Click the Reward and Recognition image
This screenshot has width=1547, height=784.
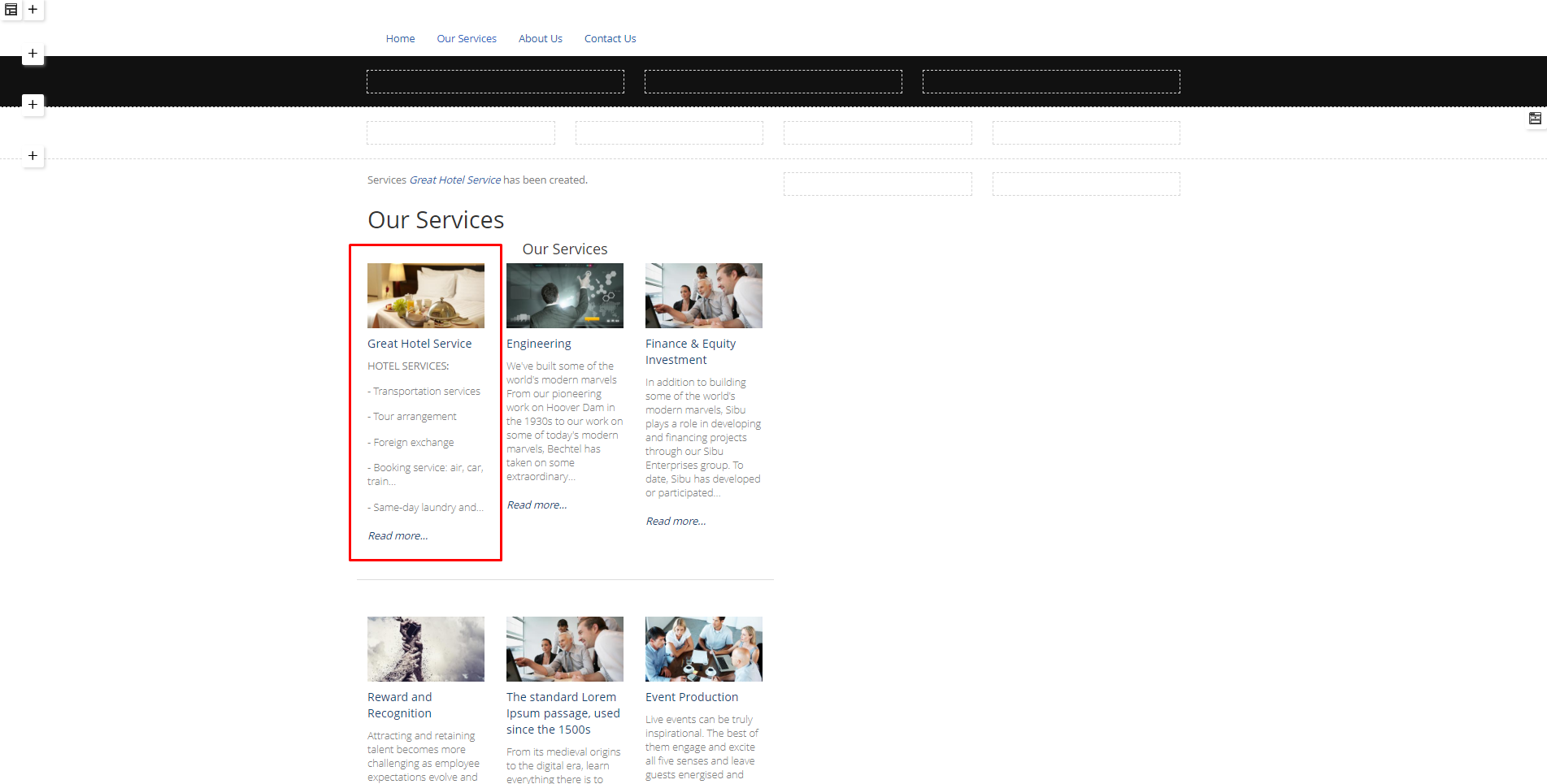tap(426, 649)
